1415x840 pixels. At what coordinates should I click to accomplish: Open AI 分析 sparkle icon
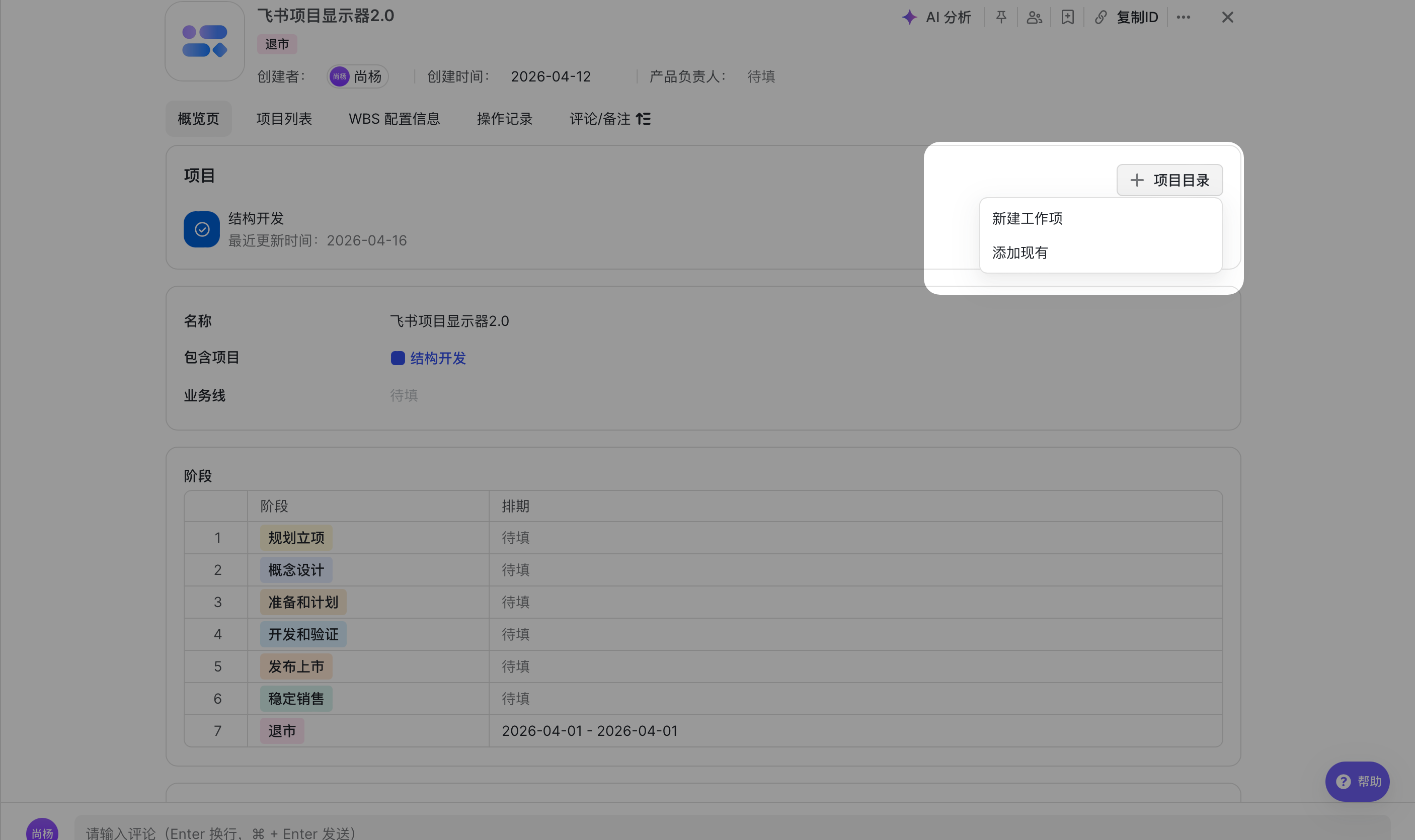909,17
